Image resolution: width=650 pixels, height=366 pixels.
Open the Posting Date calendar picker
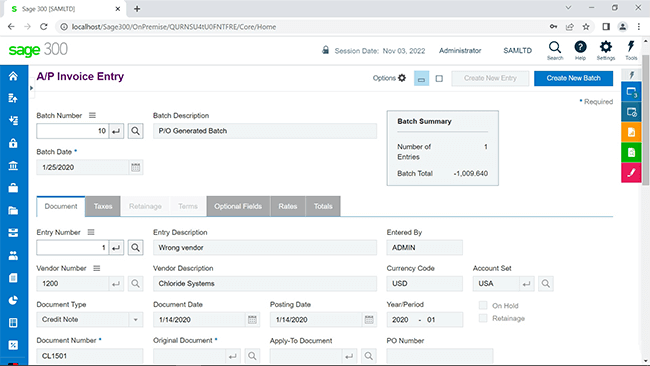369,320
